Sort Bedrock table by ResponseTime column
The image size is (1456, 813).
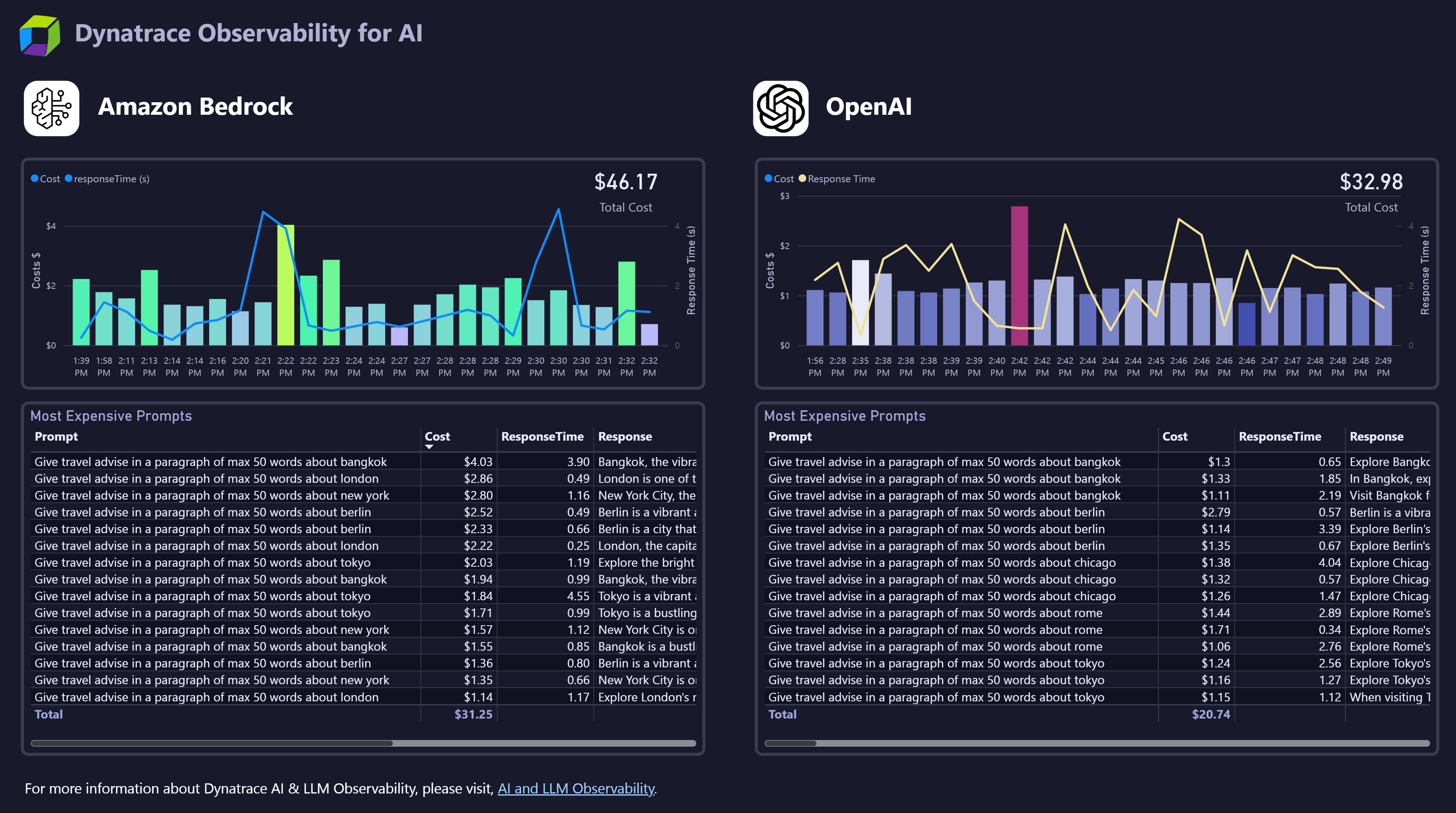[543, 436]
